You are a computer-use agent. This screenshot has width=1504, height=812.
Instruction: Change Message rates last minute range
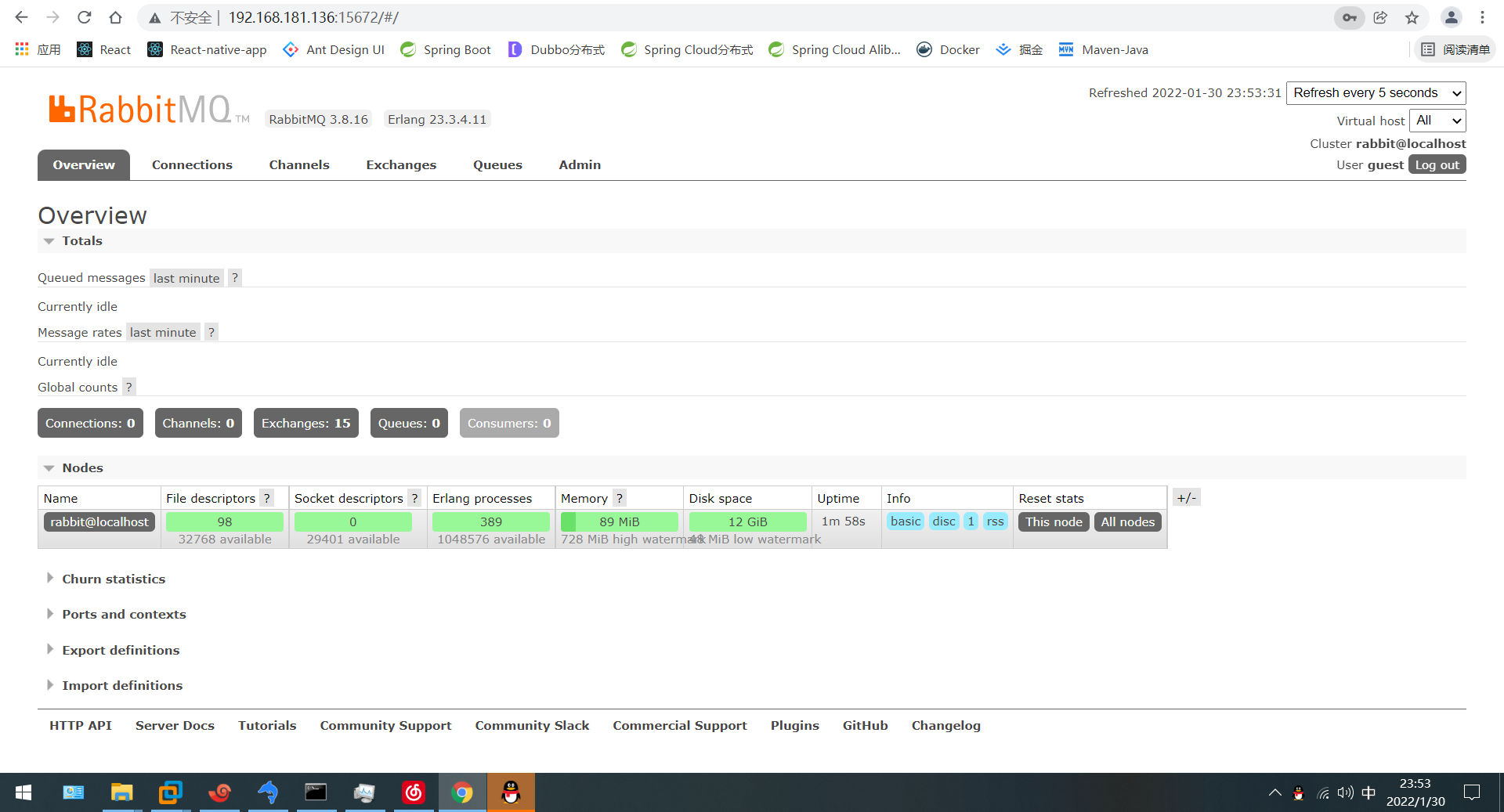[163, 332]
